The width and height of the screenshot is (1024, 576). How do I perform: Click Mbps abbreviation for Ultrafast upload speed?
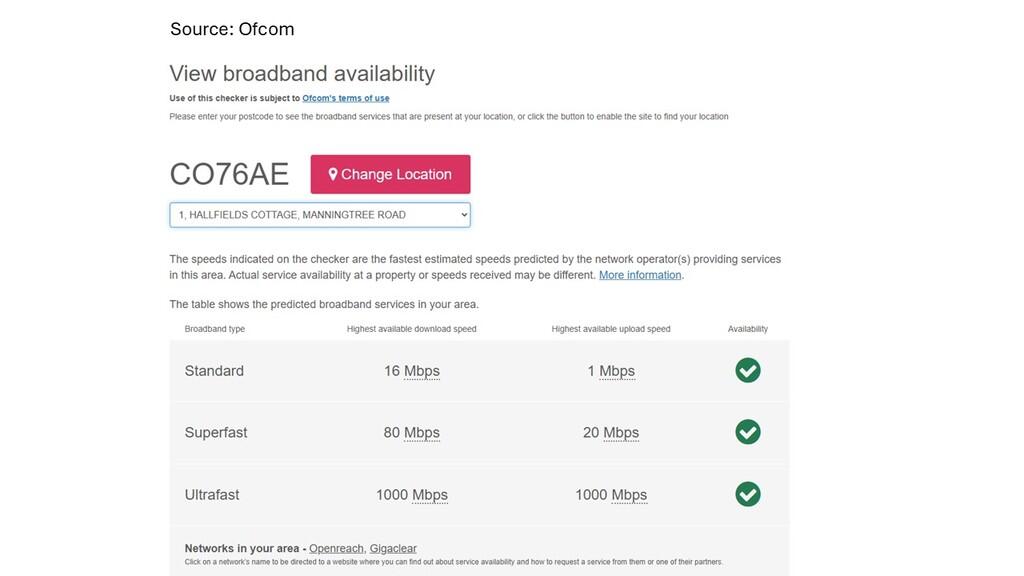pos(629,495)
